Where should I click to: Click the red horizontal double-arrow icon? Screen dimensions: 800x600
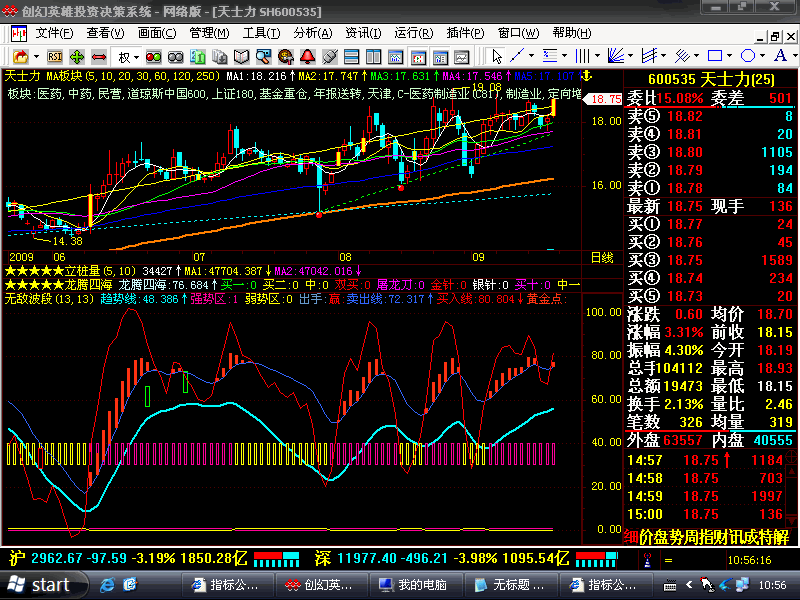[x=99, y=57]
